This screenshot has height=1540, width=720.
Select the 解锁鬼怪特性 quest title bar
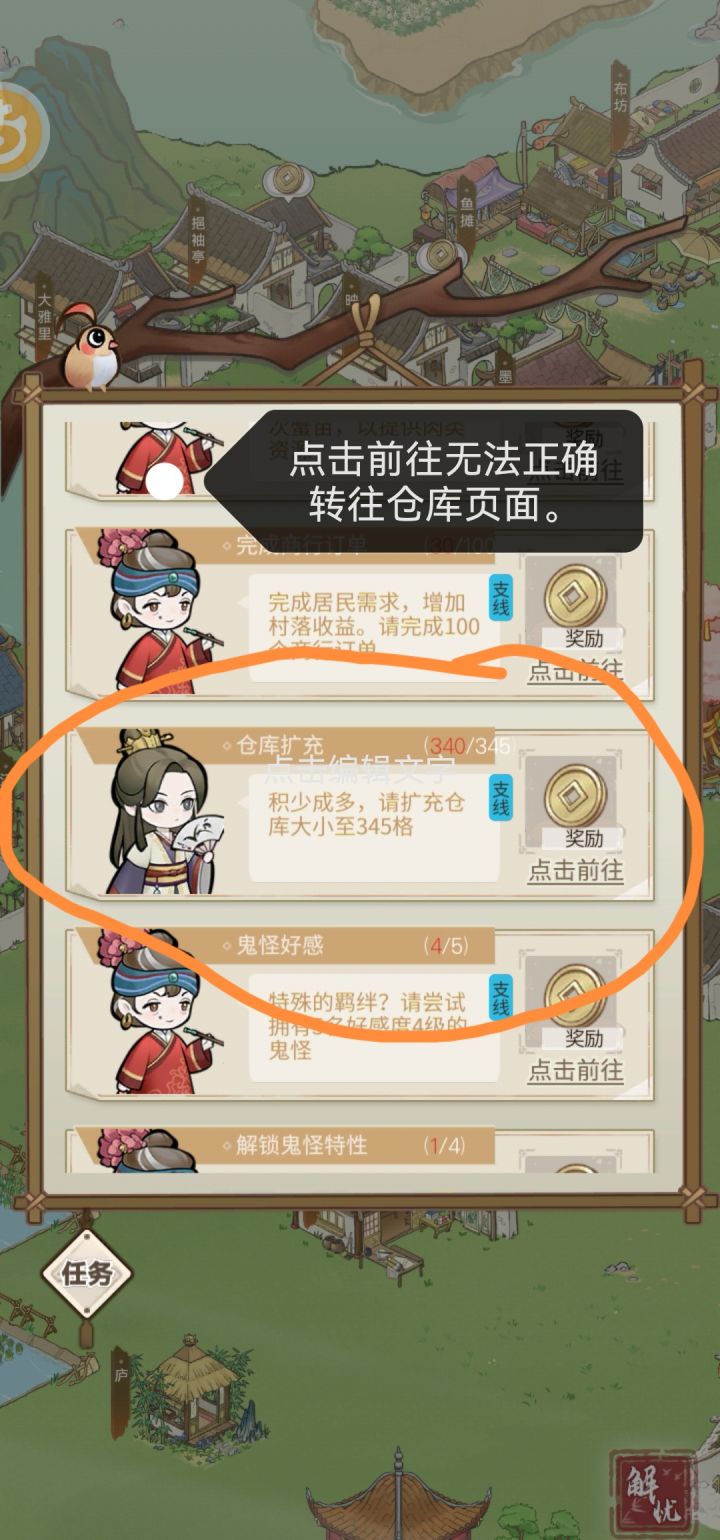tap(290, 1145)
